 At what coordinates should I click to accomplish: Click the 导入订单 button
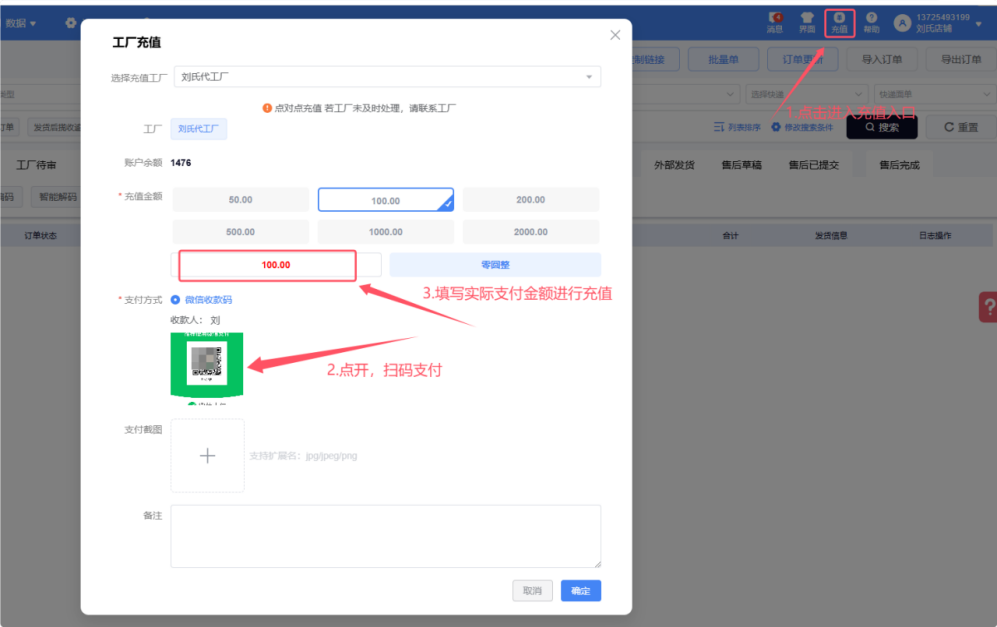point(881,59)
